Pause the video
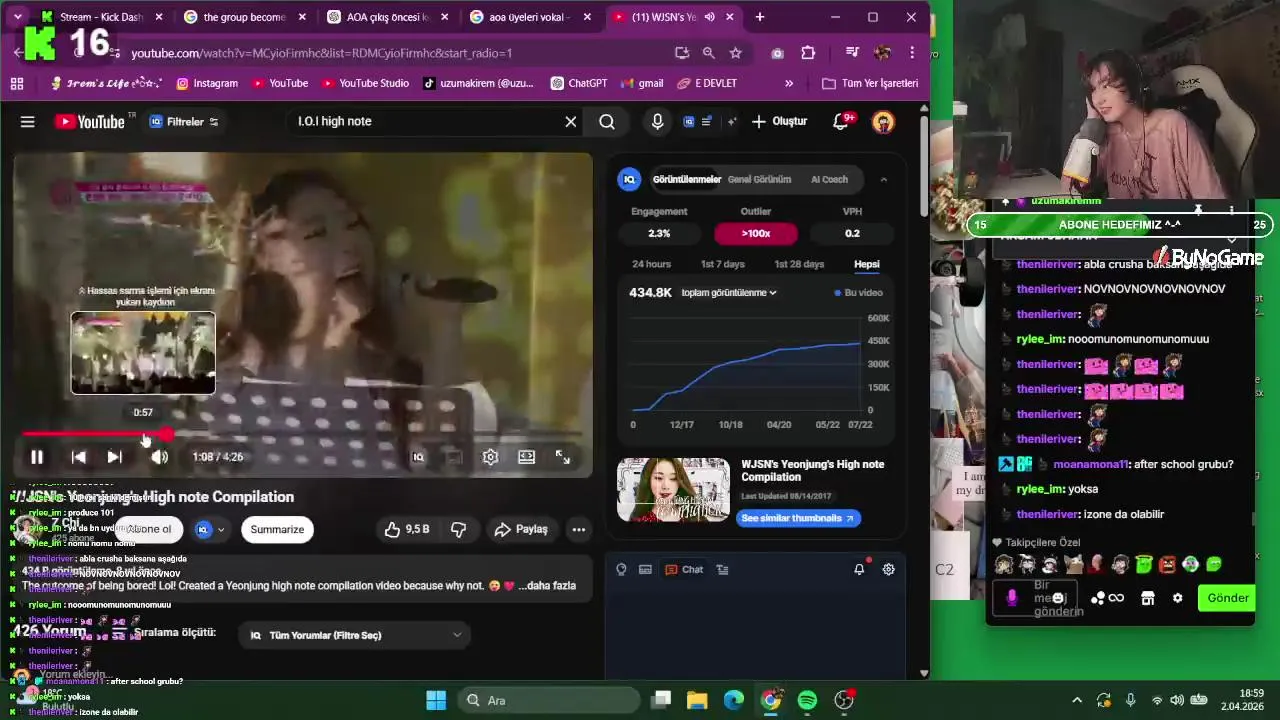This screenshot has height=720, width=1280. click(37, 457)
